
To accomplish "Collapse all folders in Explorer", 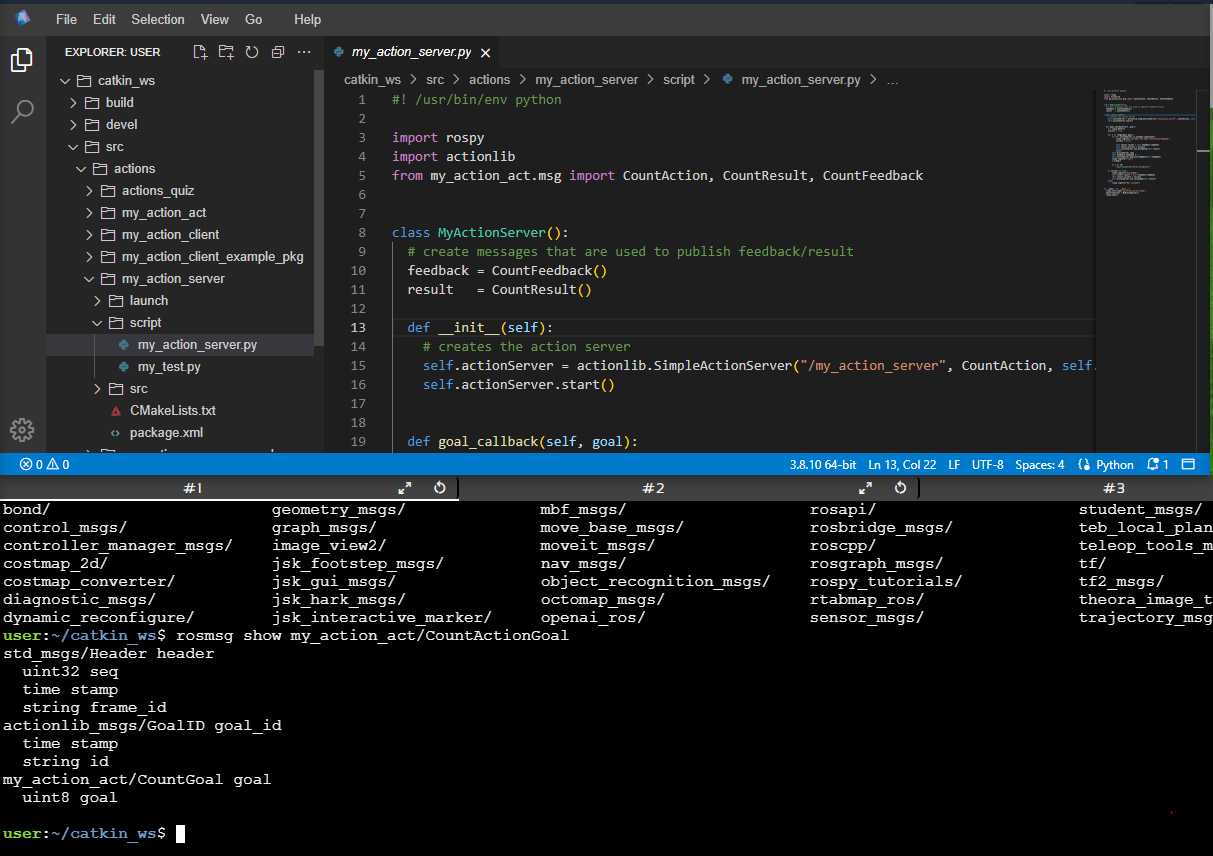I will 278,52.
